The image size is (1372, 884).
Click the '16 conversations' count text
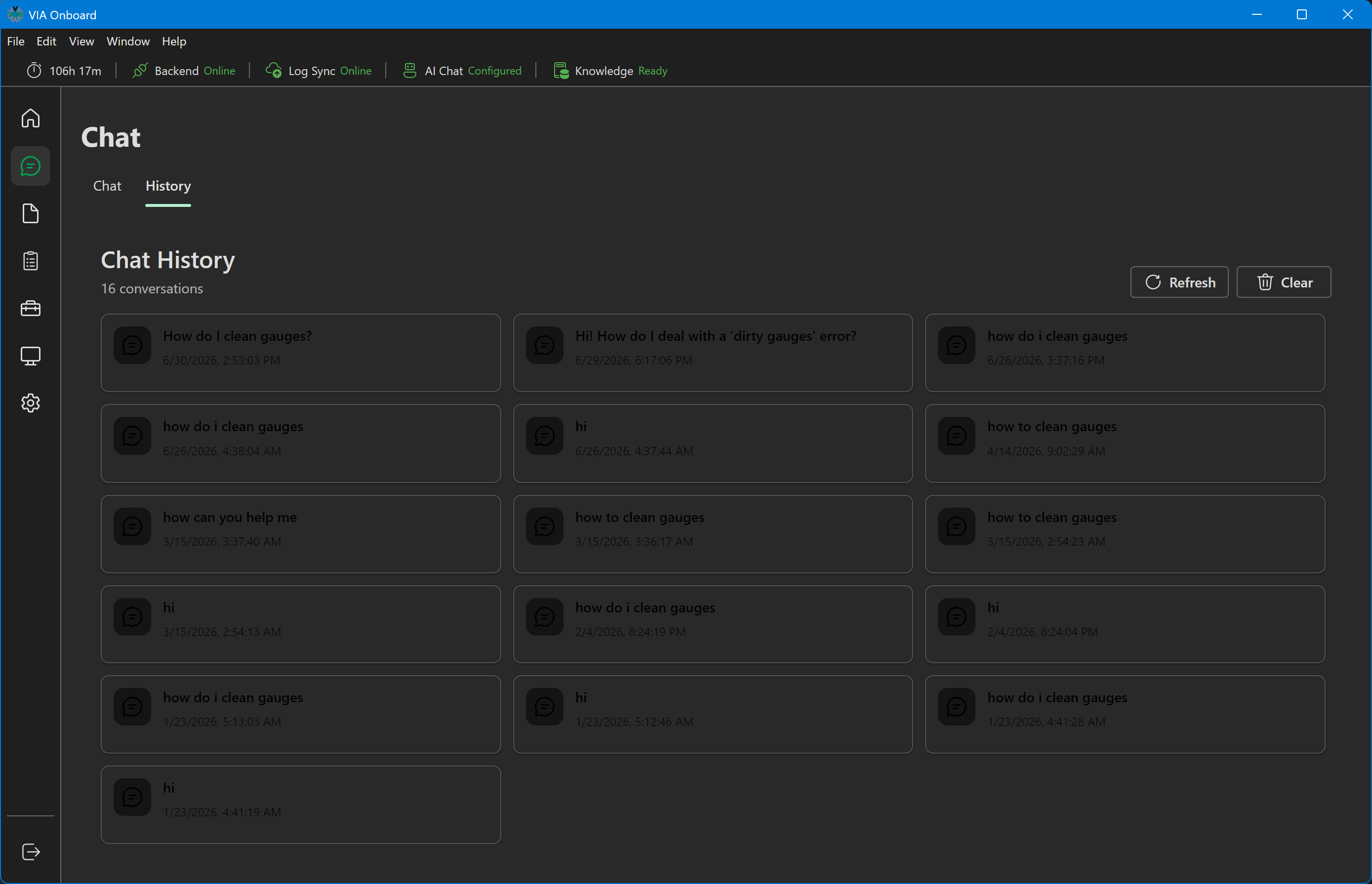coord(152,289)
